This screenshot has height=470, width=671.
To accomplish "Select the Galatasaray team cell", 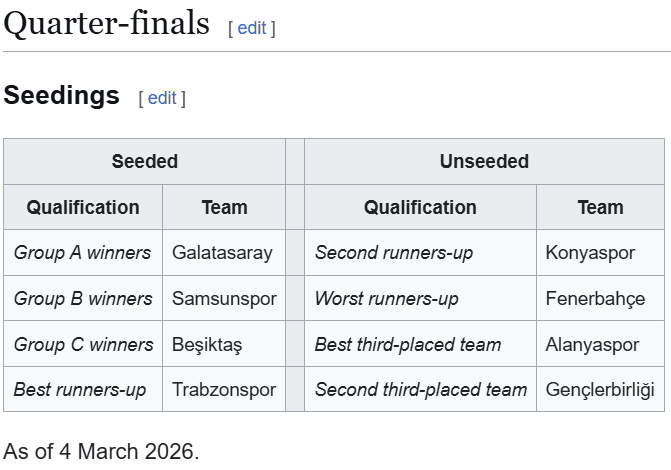I will pyautogui.click(x=222, y=253).
